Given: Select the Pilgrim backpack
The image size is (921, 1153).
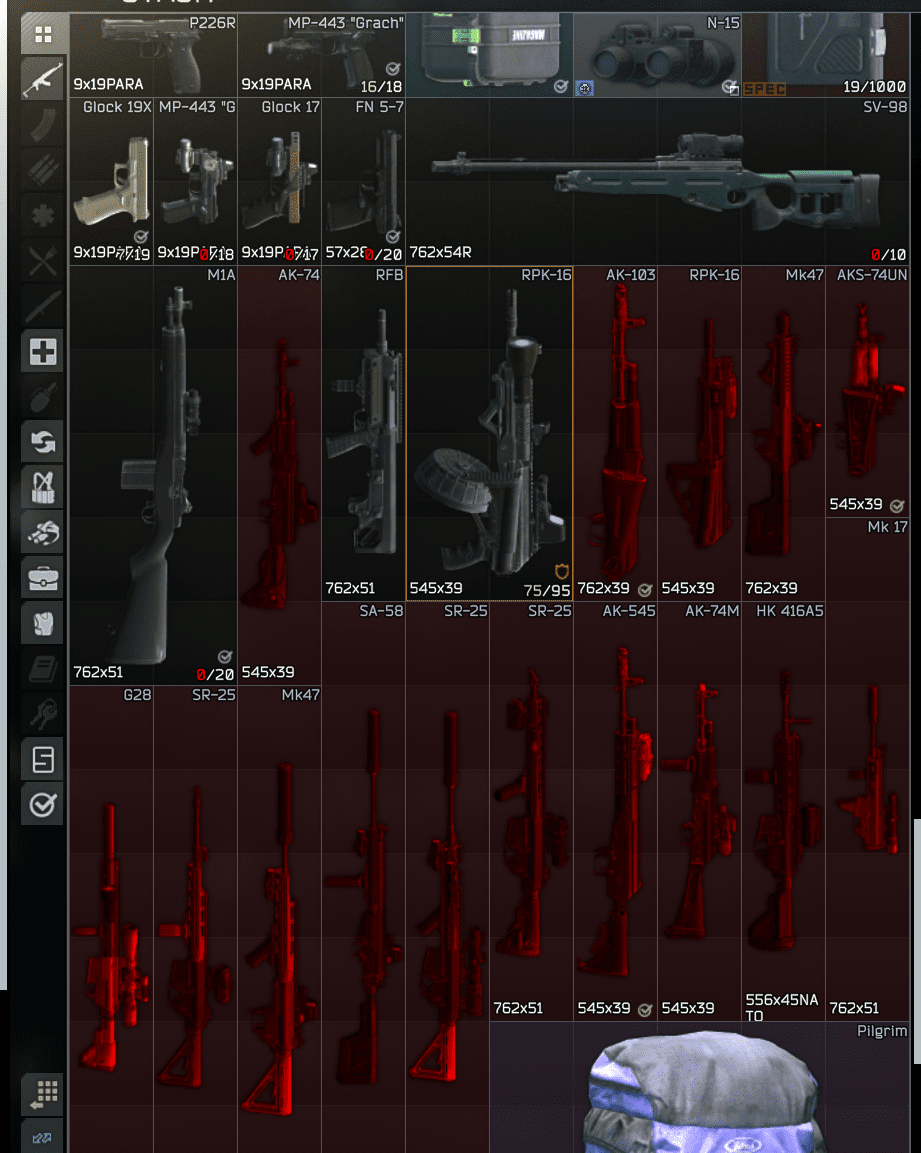Looking at the screenshot, I should coord(700,1088).
